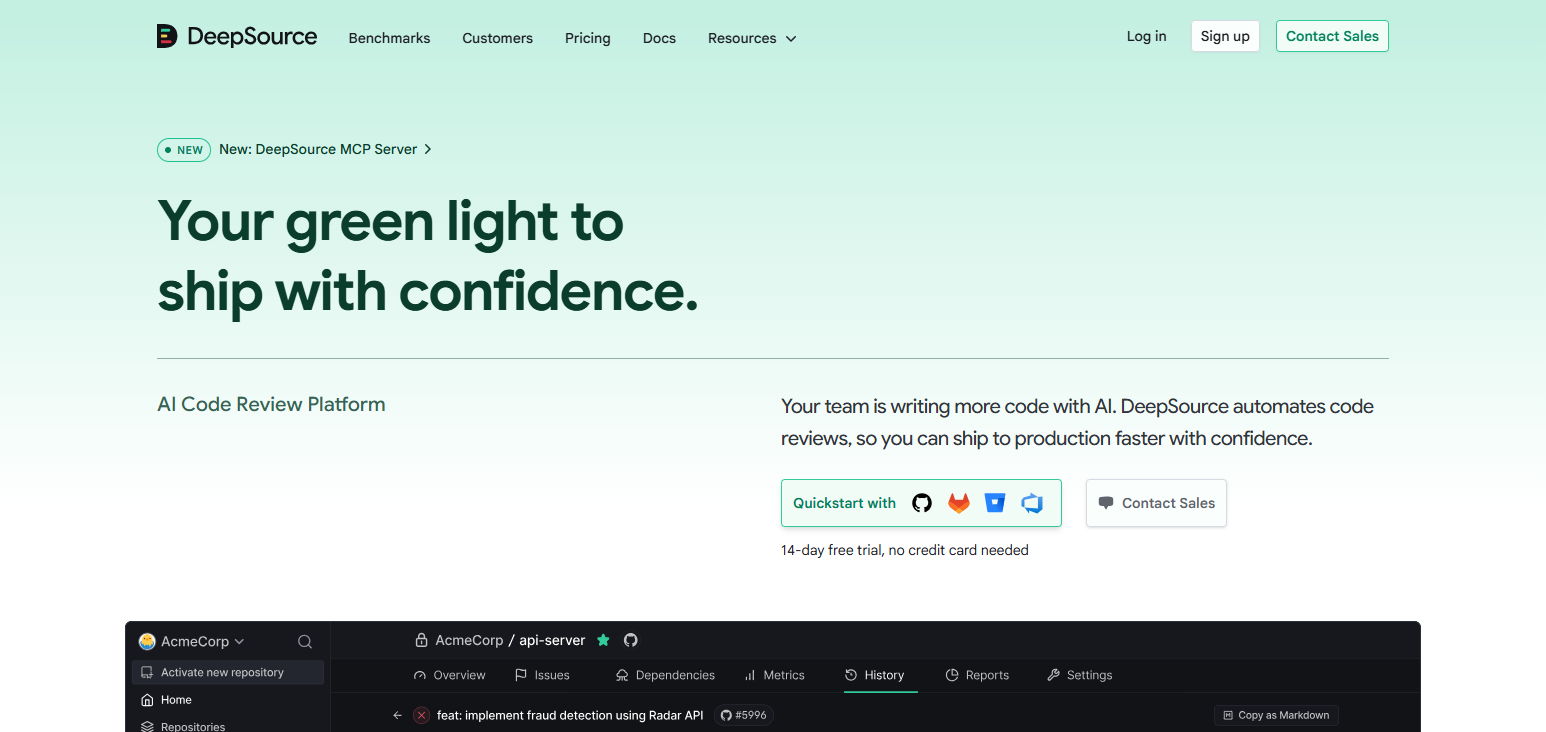Click the Log in link
Screen dimensions: 1546x732
1146,36
